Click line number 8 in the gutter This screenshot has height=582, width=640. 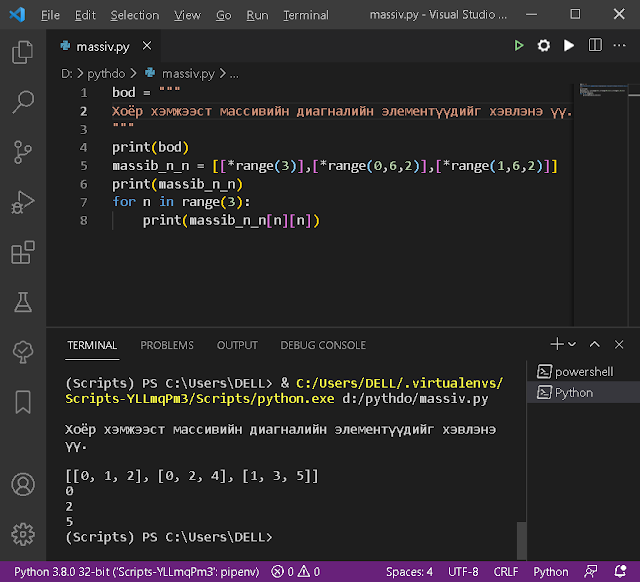point(83,221)
